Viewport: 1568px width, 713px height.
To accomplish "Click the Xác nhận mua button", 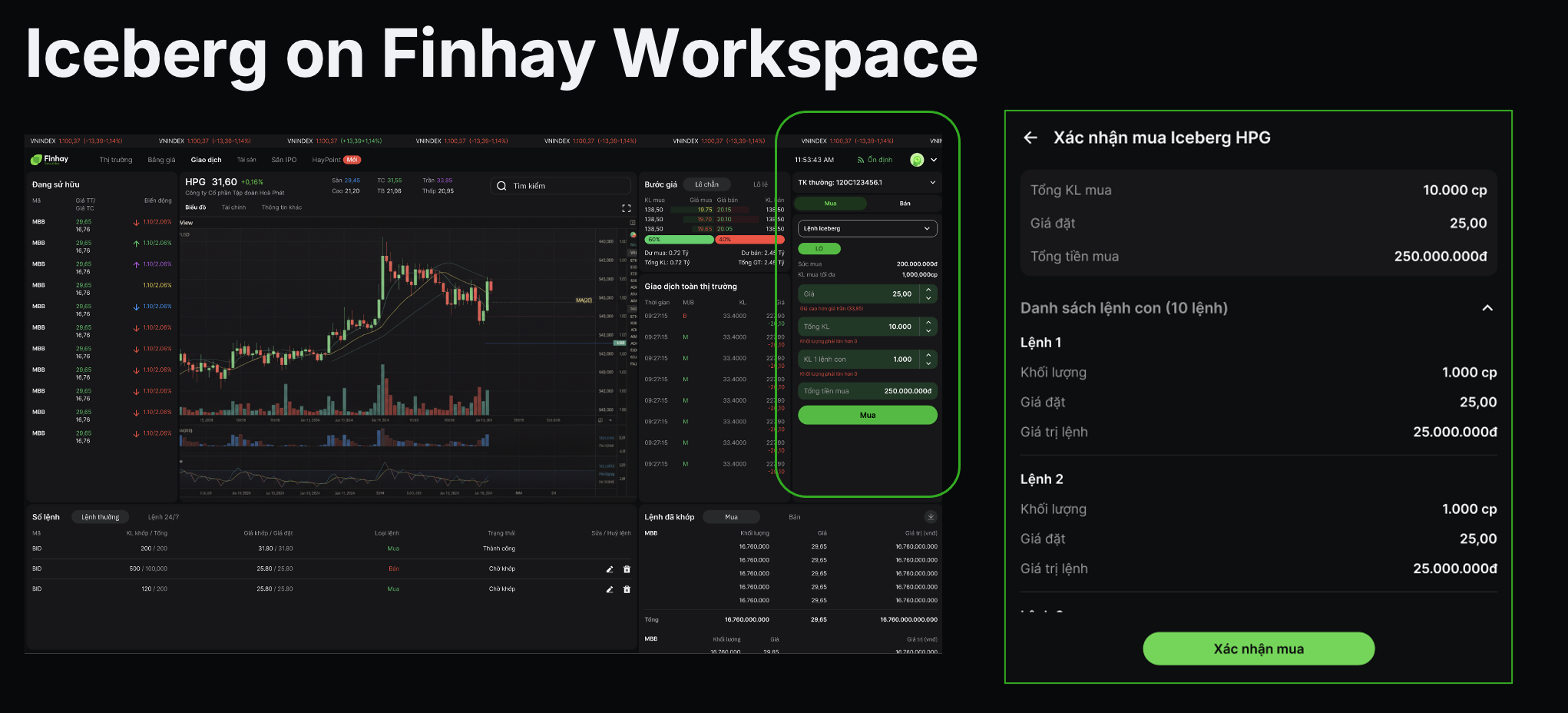I will pyautogui.click(x=1259, y=649).
